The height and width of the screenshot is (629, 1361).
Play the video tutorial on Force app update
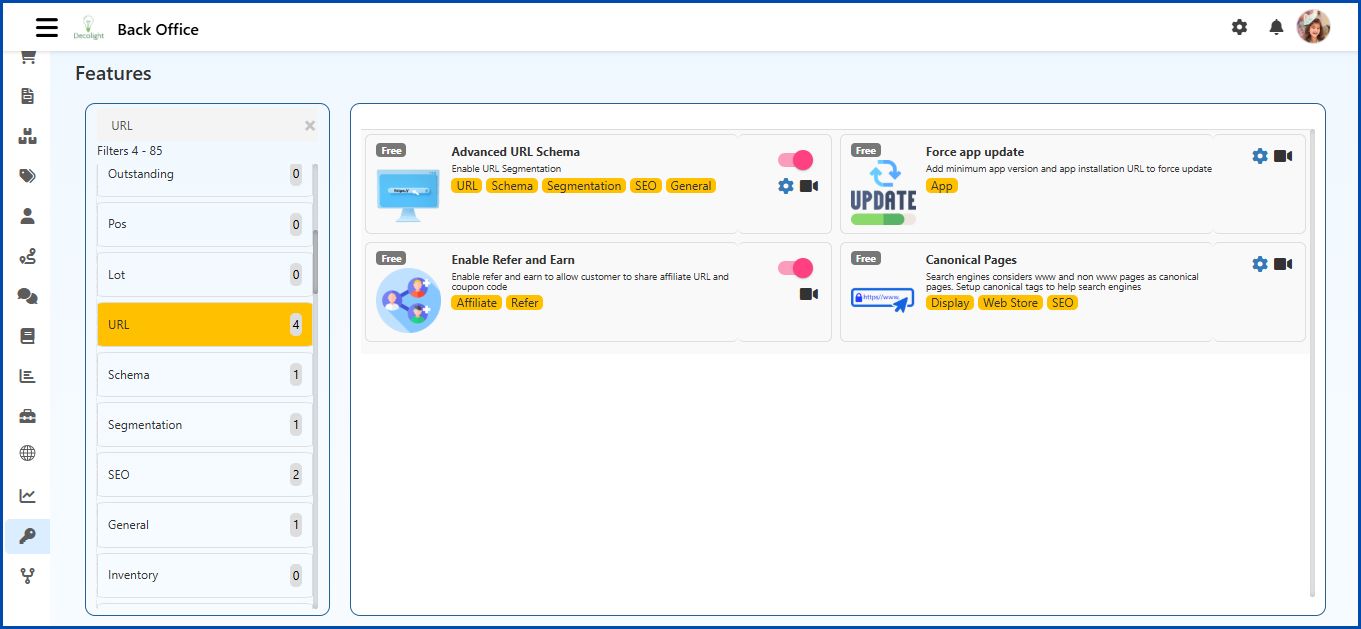[x=1285, y=155]
